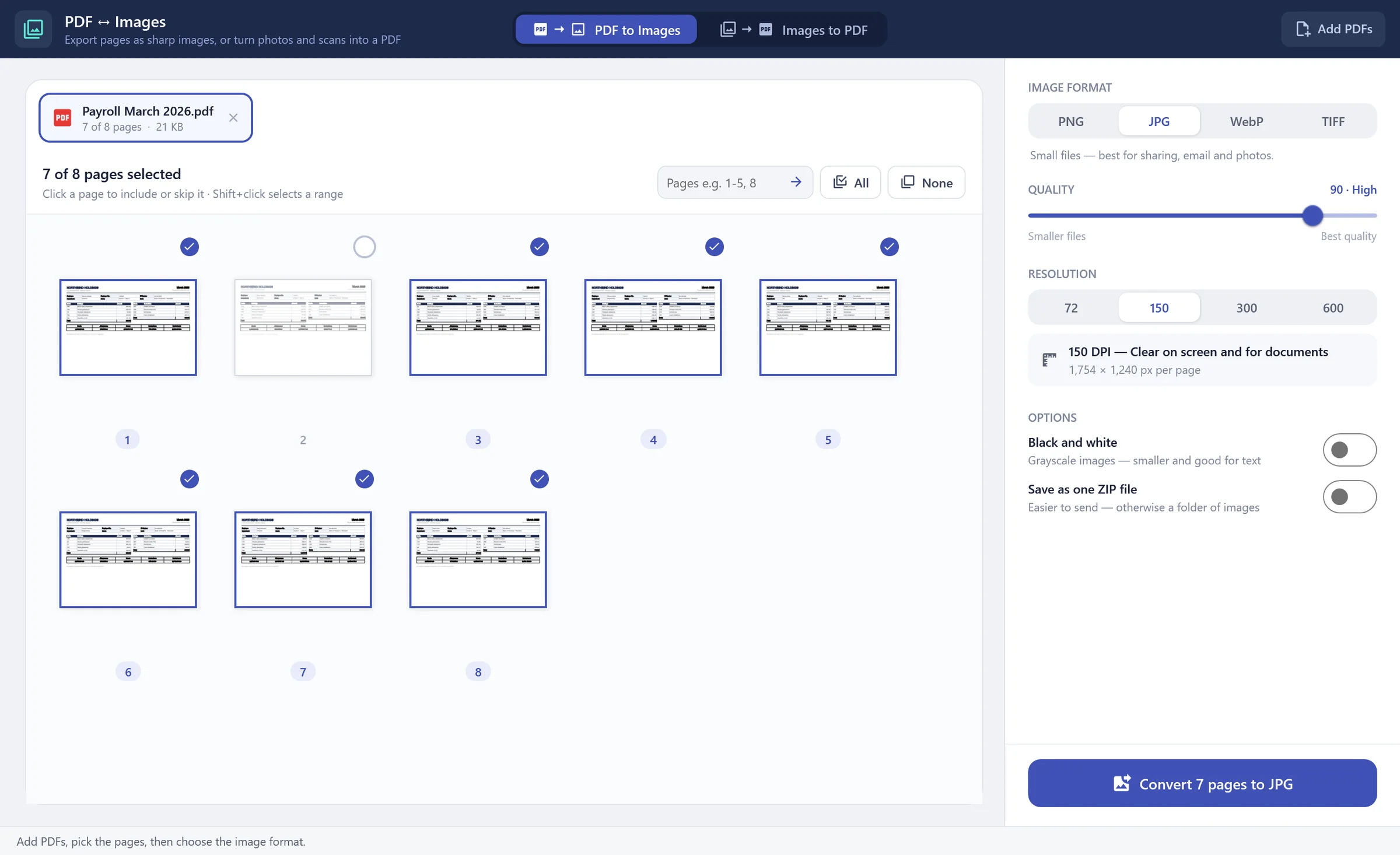The height and width of the screenshot is (855, 1400).
Task: Click the page number 7 badge
Action: (303, 672)
